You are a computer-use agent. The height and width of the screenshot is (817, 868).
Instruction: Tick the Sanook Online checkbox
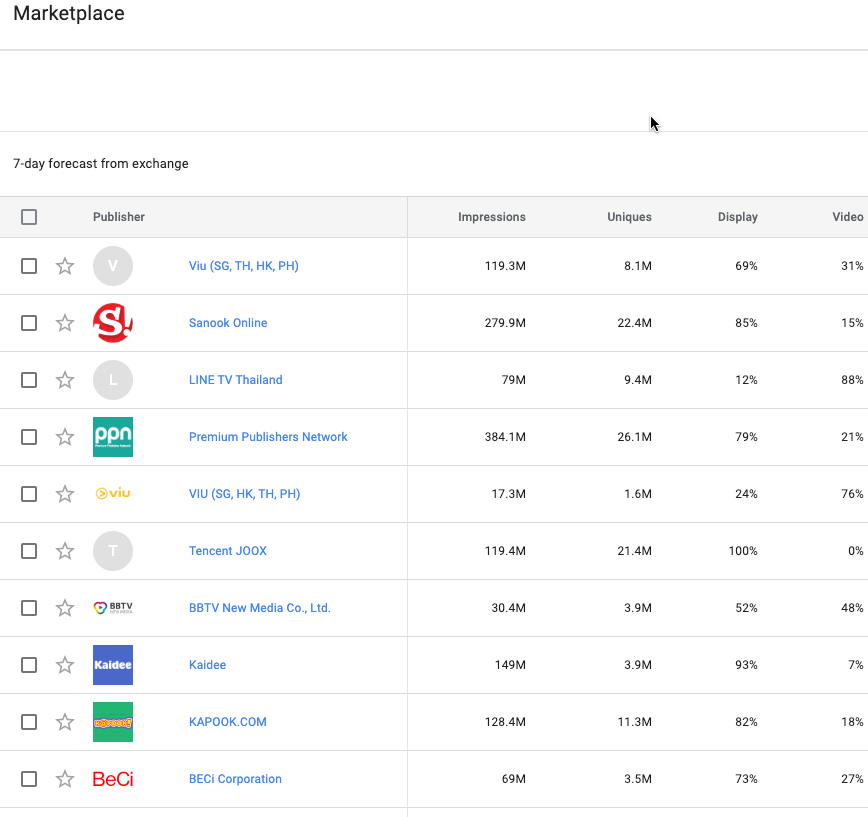[29, 323]
